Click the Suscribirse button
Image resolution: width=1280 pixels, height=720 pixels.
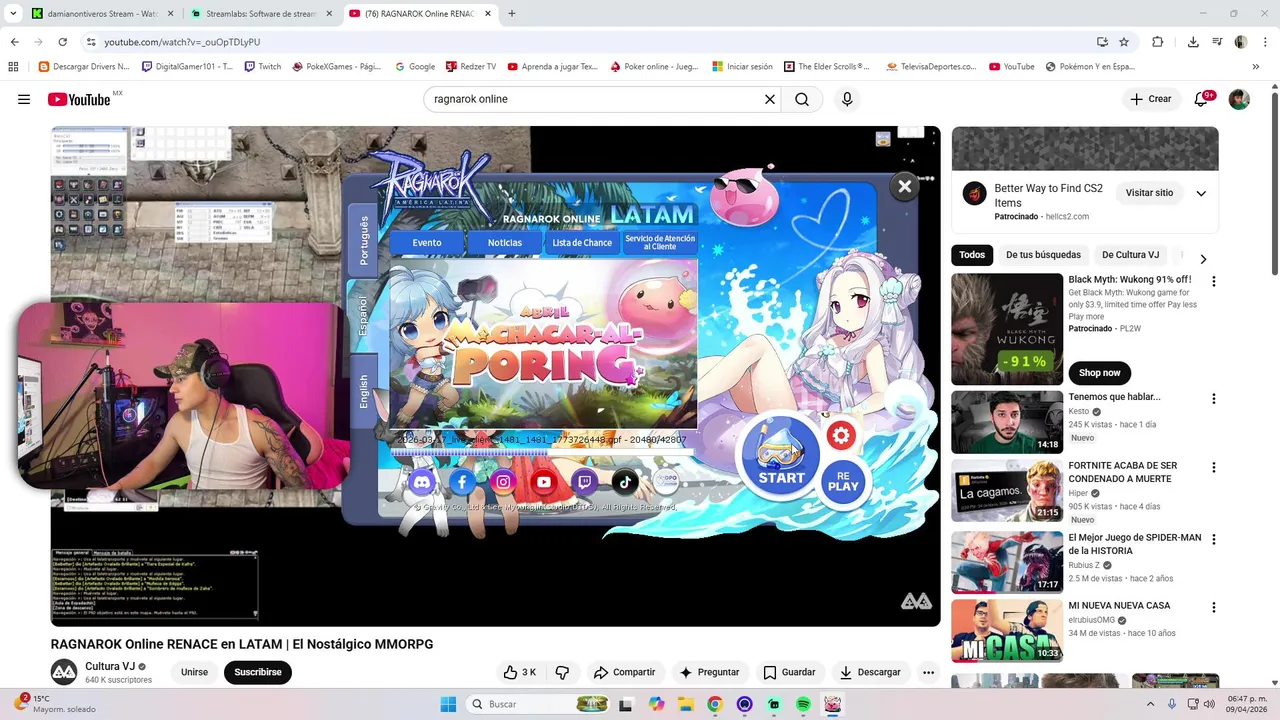258,672
